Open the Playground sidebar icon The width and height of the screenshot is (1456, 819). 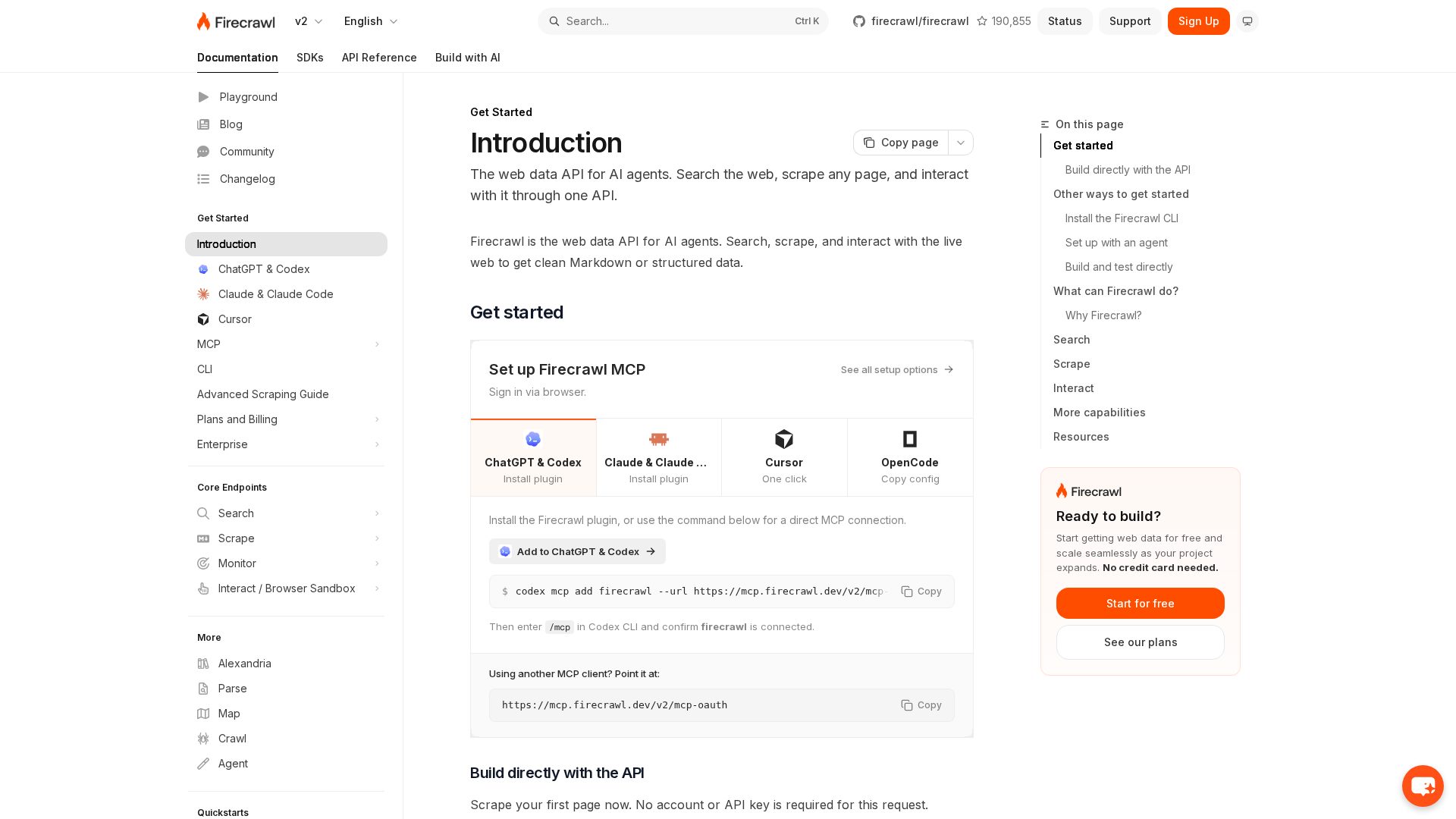203,97
